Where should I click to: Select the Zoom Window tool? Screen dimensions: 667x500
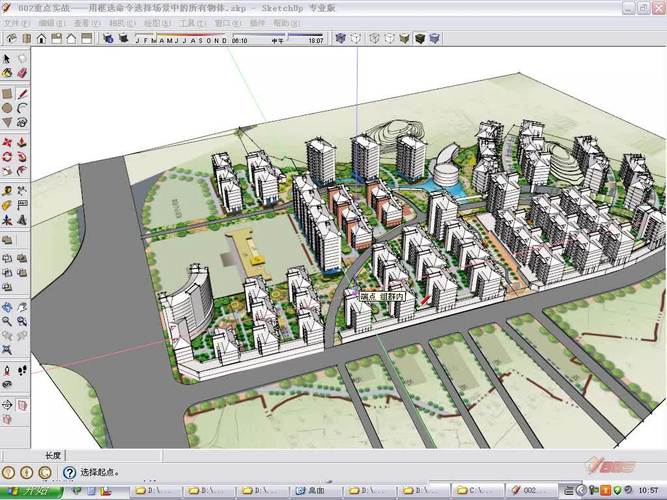(x=22, y=321)
